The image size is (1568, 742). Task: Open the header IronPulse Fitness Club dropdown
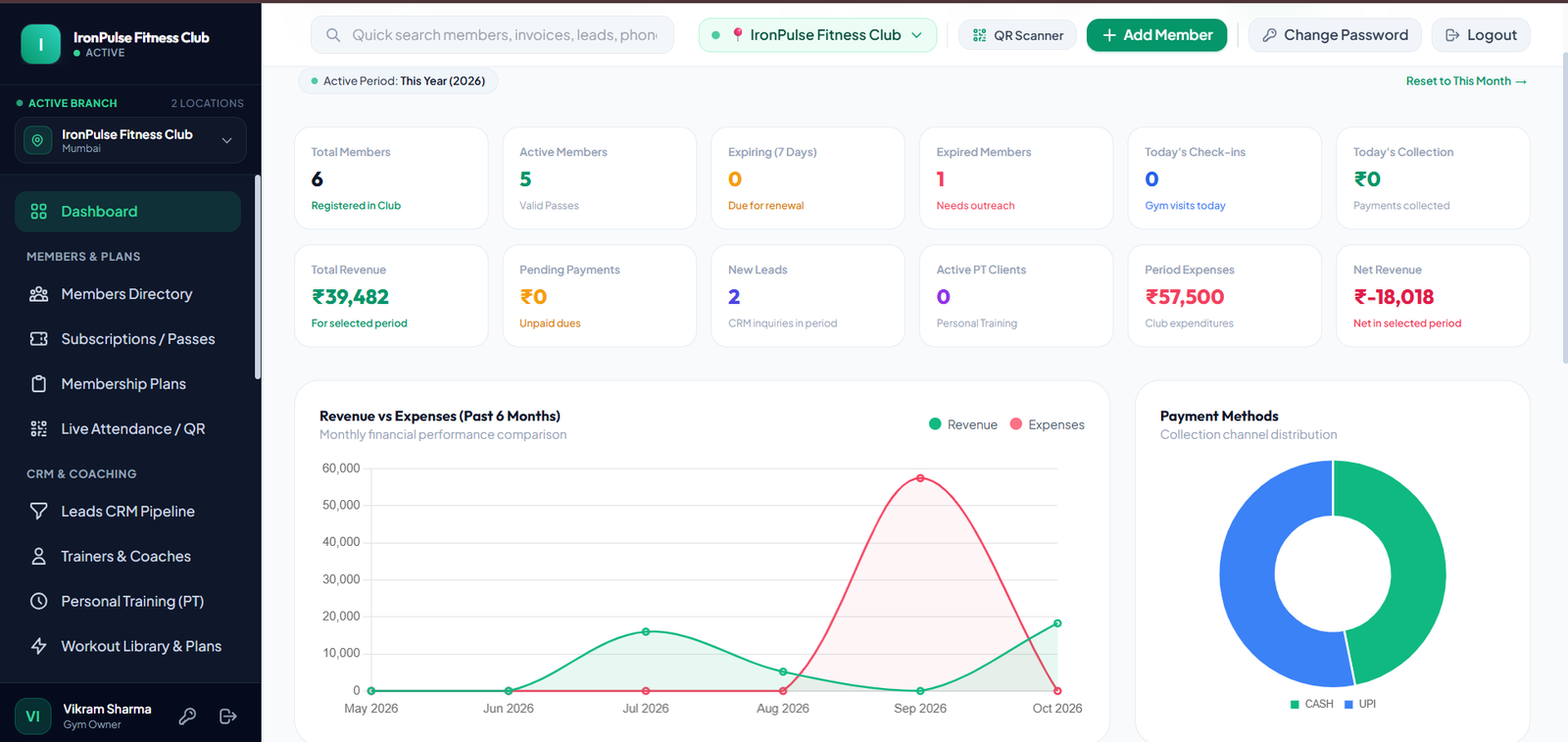[x=817, y=35]
